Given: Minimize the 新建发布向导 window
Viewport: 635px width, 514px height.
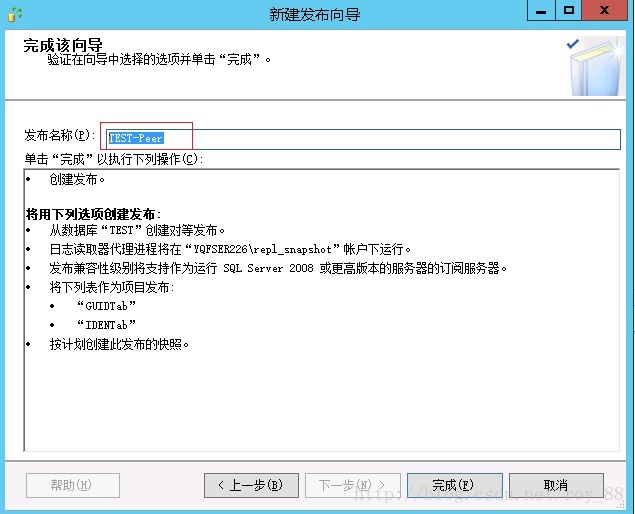Looking at the screenshot, I should click(x=541, y=11).
